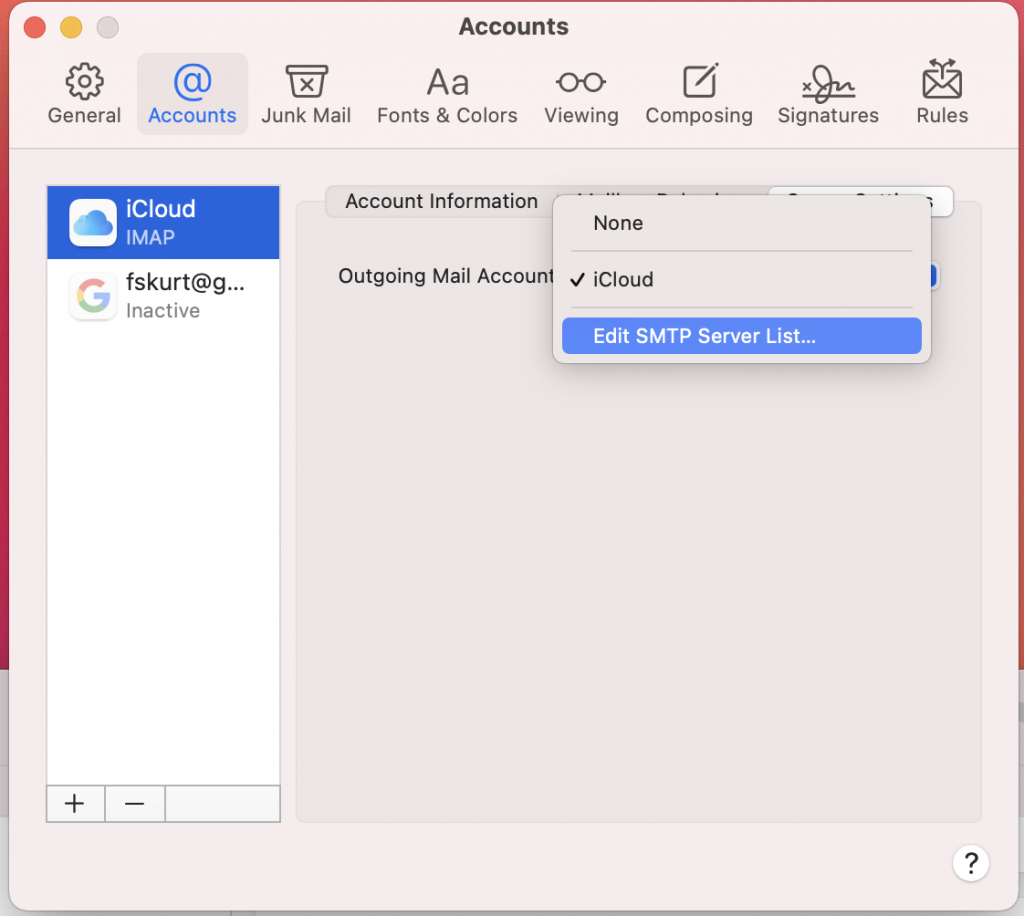
Task: Remove selected account with minus button
Action: coord(135,803)
